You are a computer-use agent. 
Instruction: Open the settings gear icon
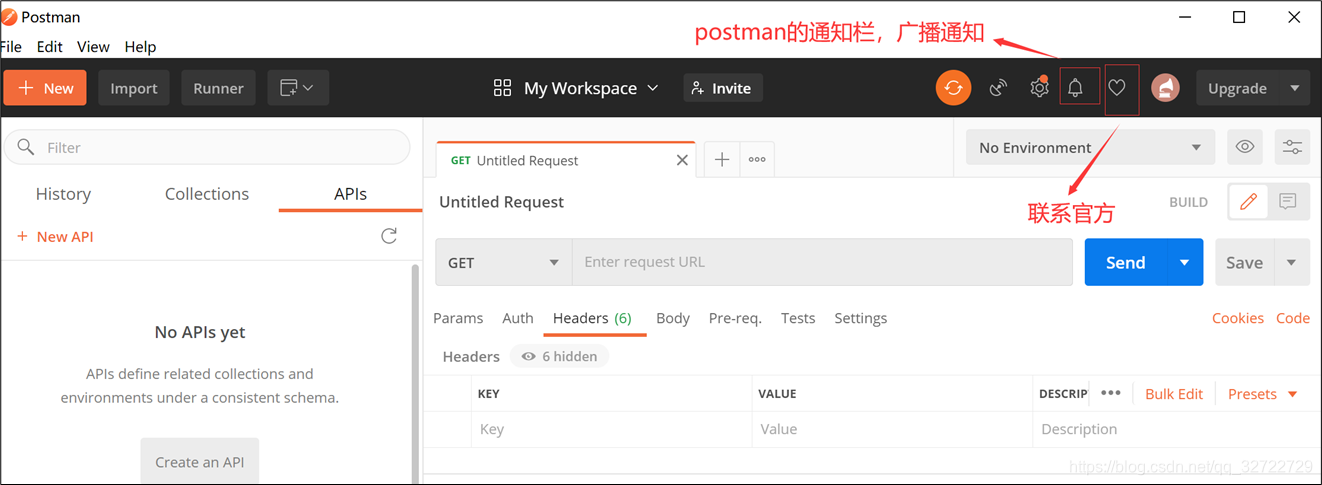(1039, 88)
